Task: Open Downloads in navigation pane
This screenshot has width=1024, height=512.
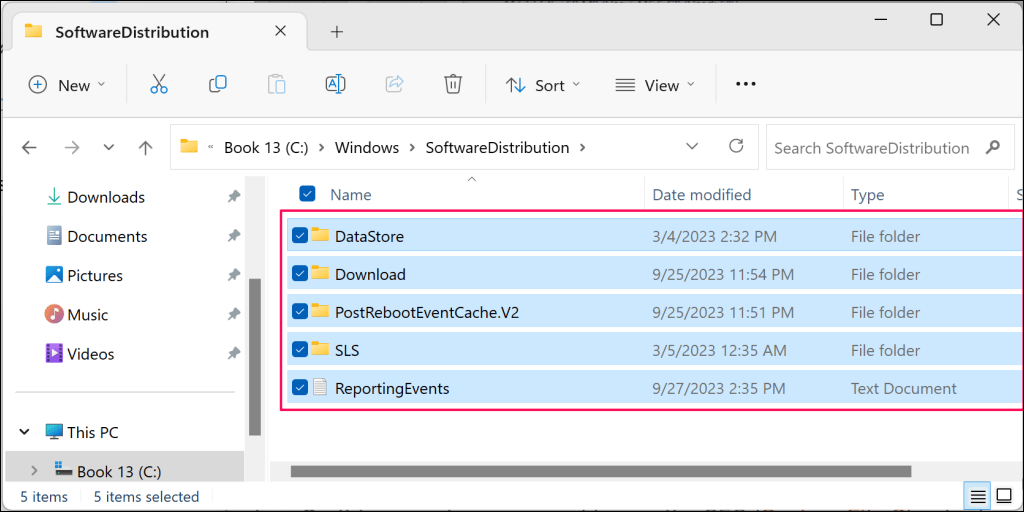Action: 106,197
